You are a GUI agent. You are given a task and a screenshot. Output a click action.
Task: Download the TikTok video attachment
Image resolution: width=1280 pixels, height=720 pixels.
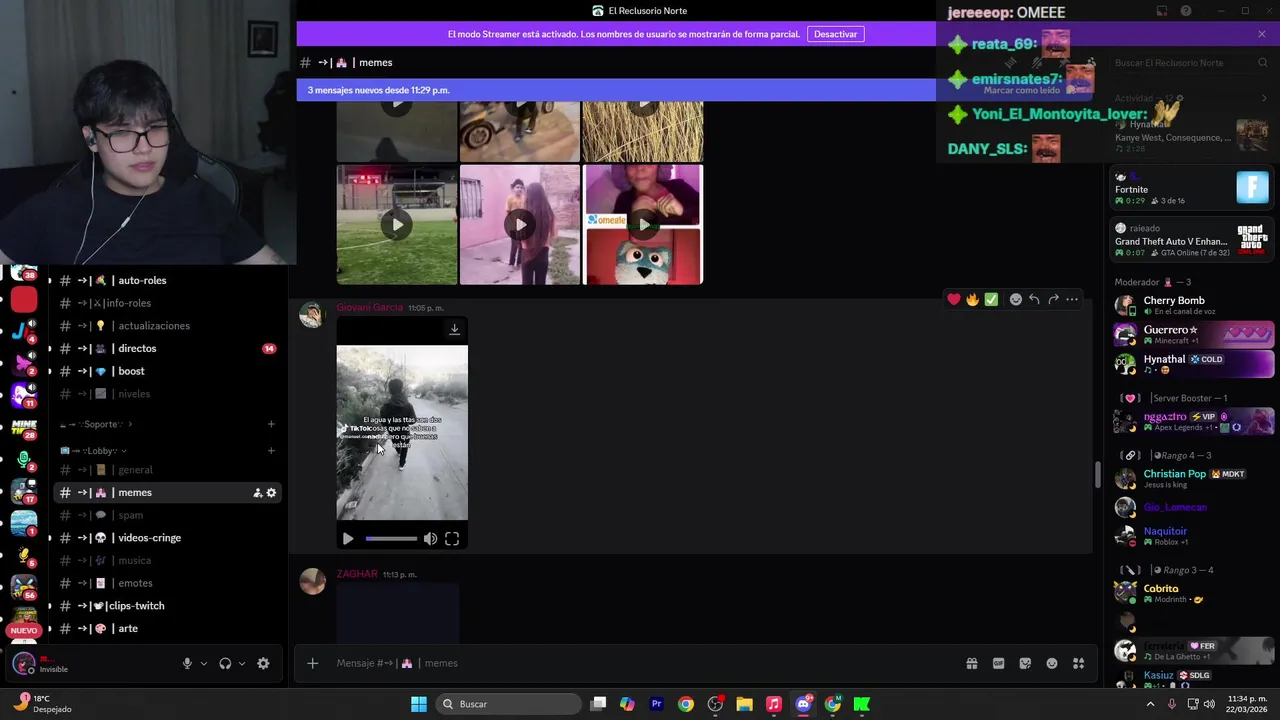tap(454, 329)
